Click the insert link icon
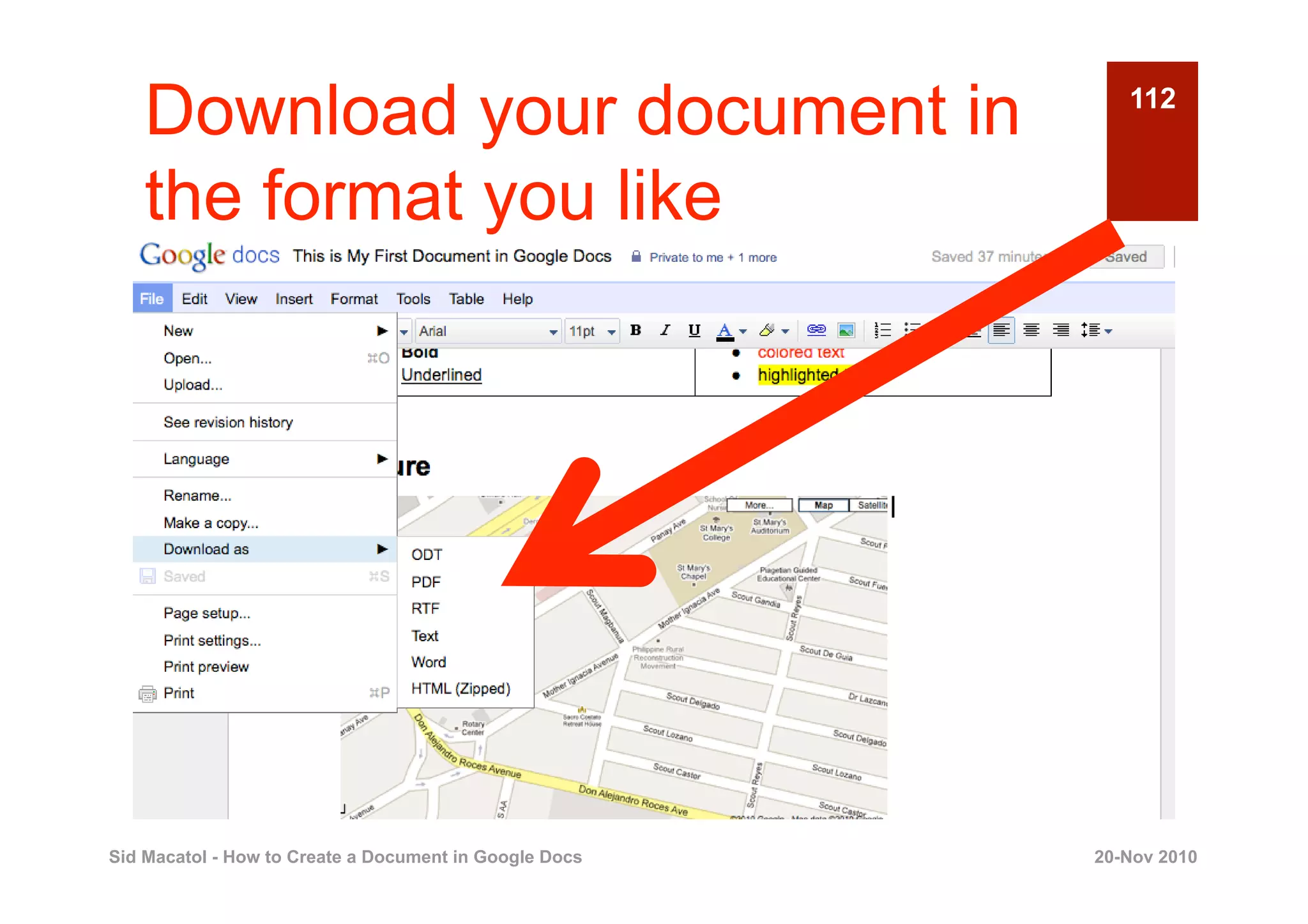 pos(816,330)
